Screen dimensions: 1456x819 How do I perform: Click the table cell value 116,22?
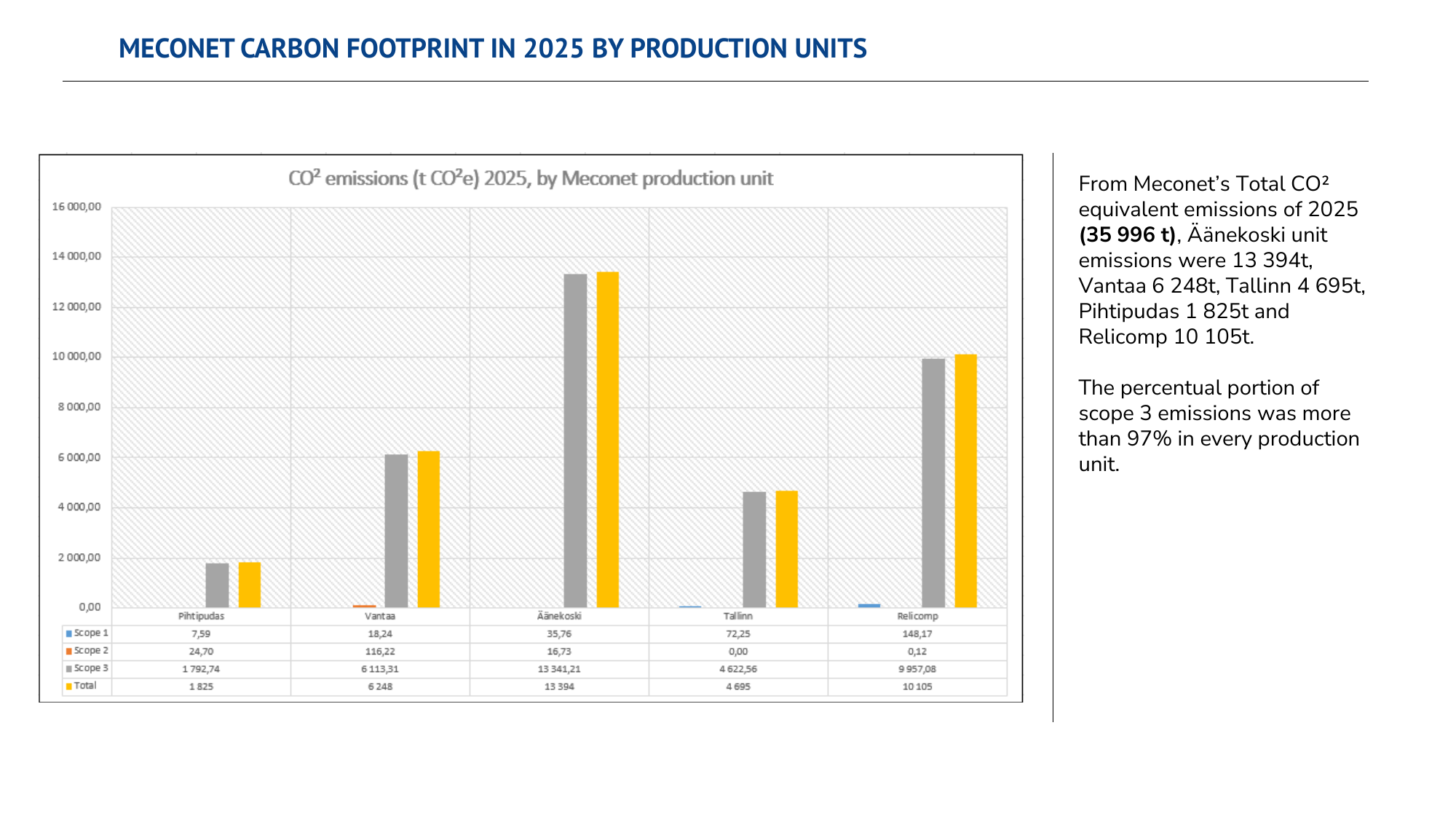380,652
